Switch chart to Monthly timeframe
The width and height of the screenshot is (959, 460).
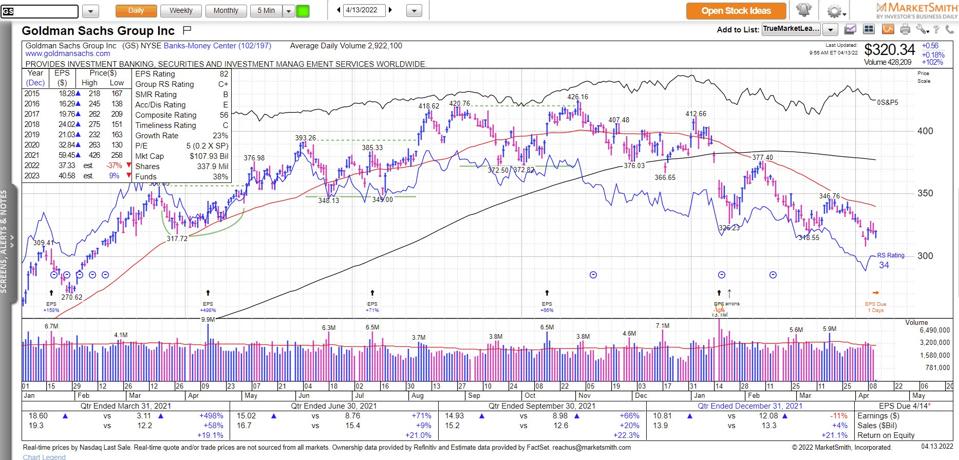[227, 11]
